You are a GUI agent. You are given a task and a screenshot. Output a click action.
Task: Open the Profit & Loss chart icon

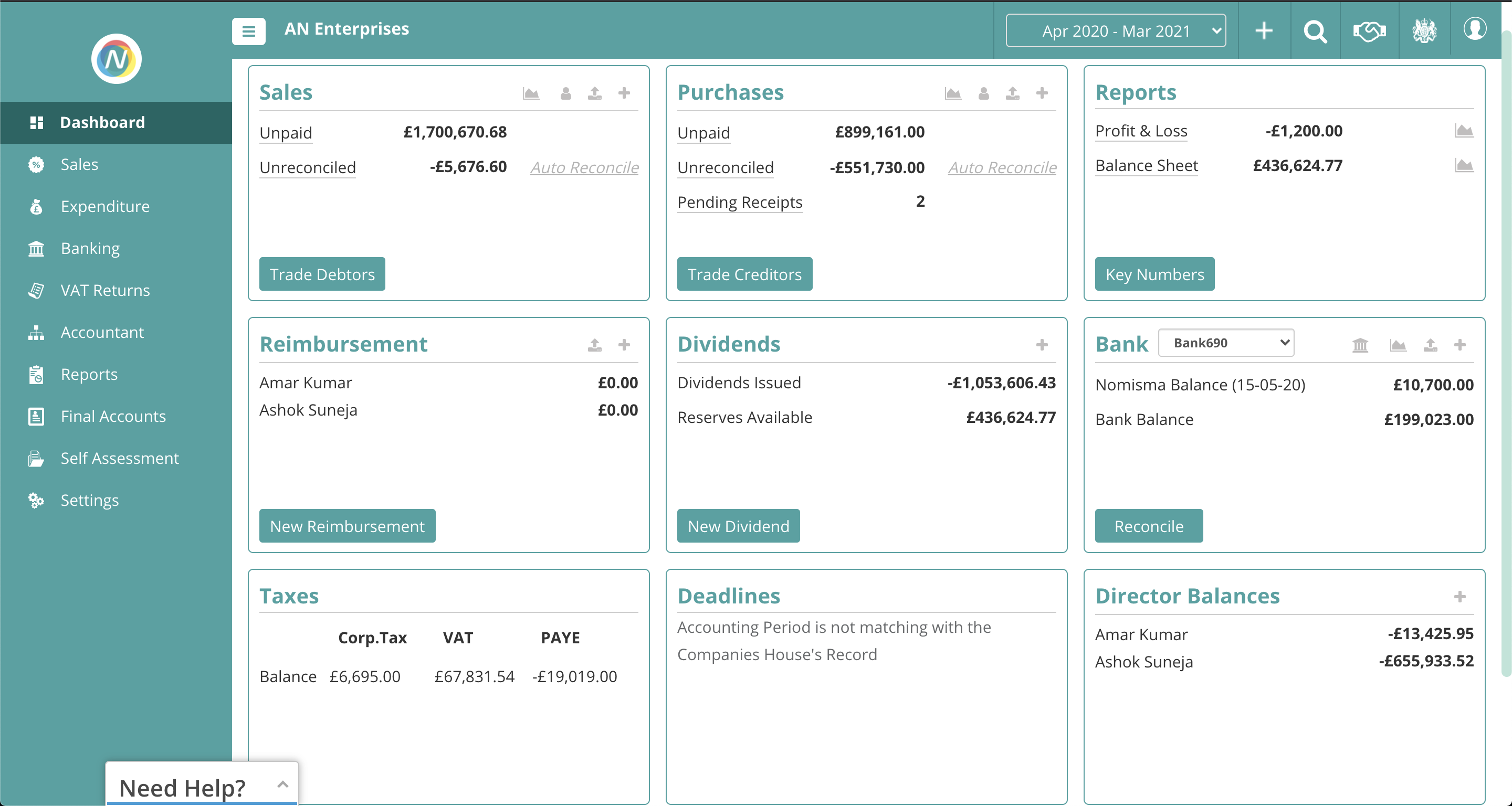click(x=1463, y=131)
